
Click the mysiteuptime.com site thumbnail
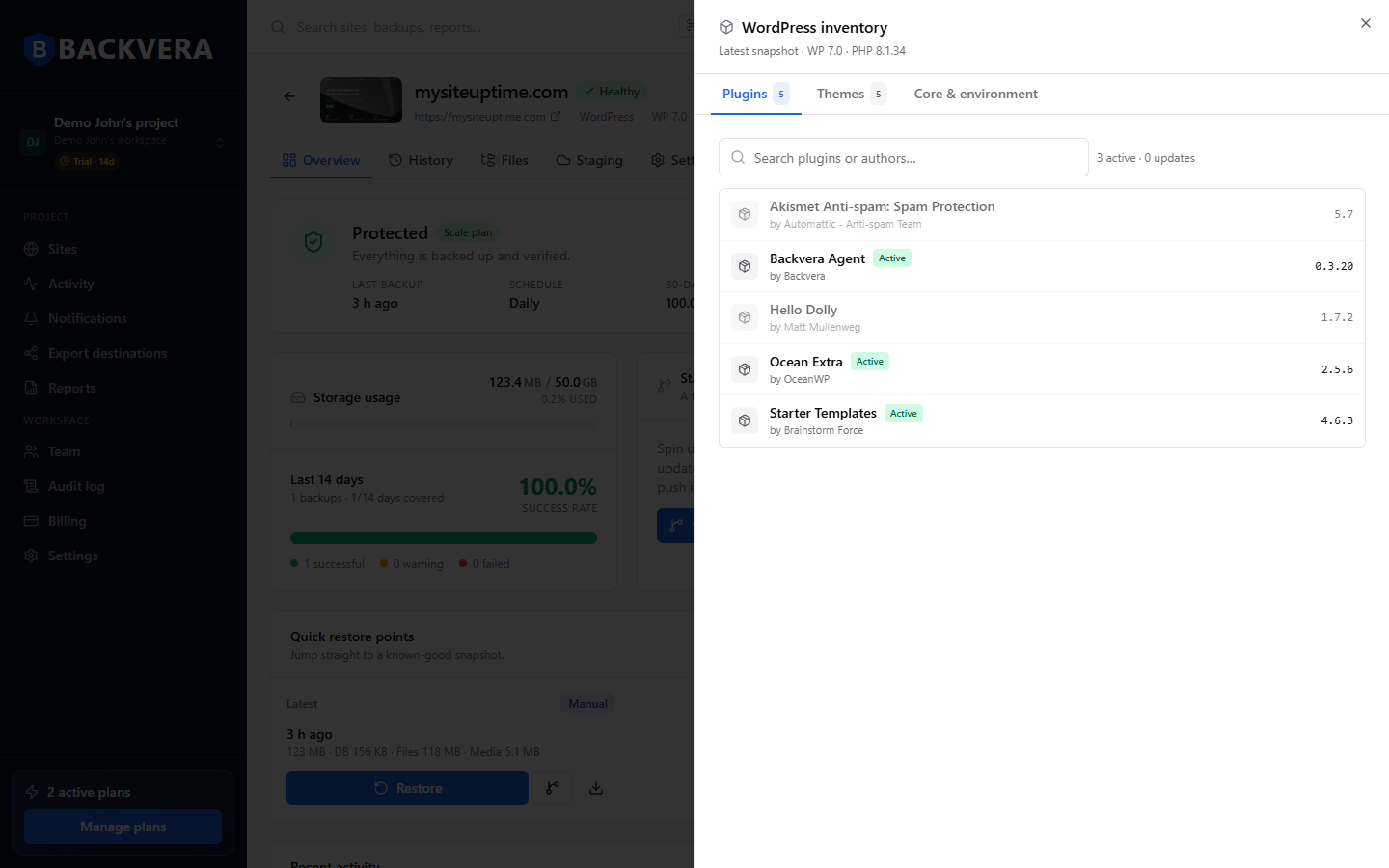[361, 100]
